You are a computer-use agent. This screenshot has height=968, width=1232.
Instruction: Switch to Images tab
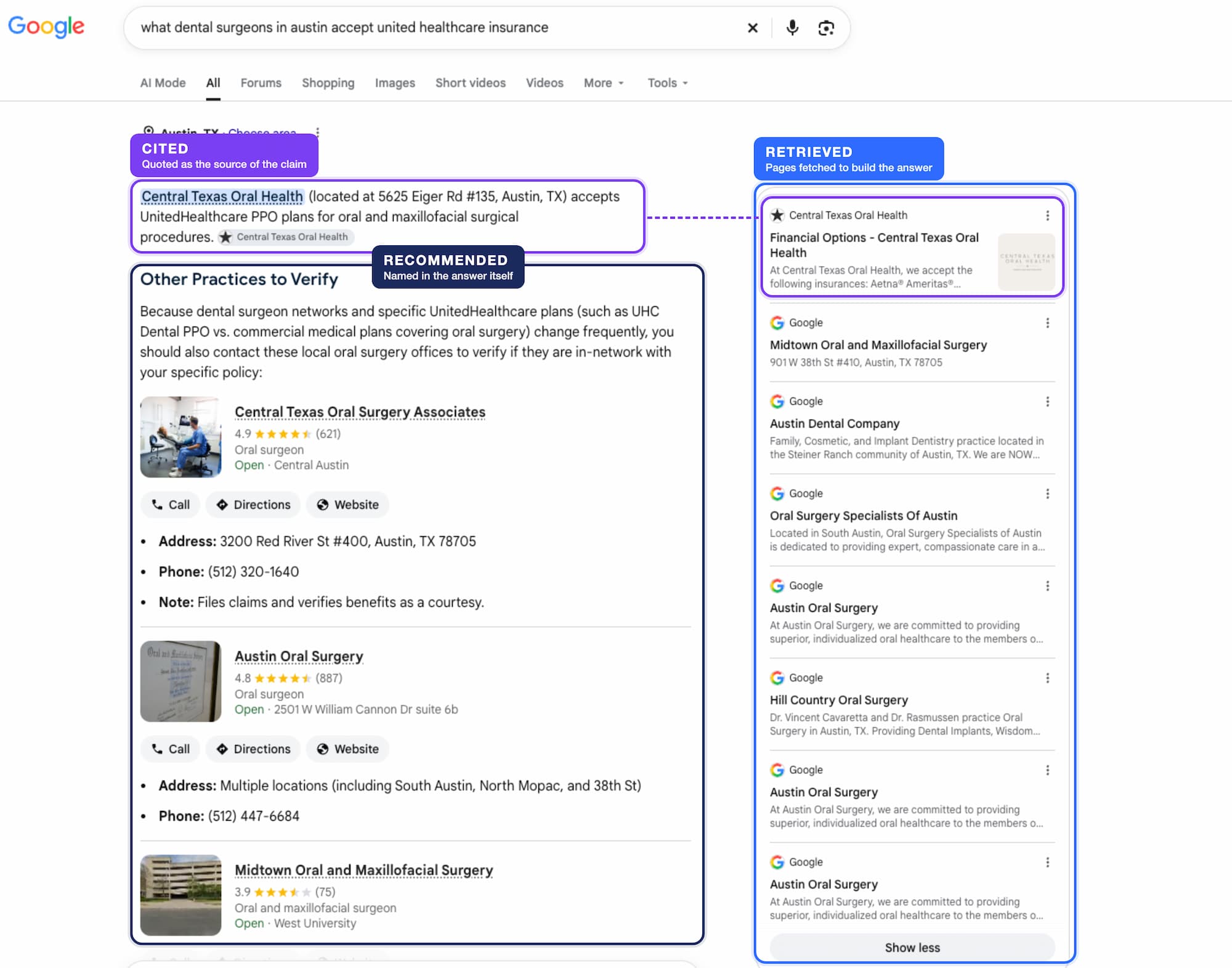(x=395, y=83)
